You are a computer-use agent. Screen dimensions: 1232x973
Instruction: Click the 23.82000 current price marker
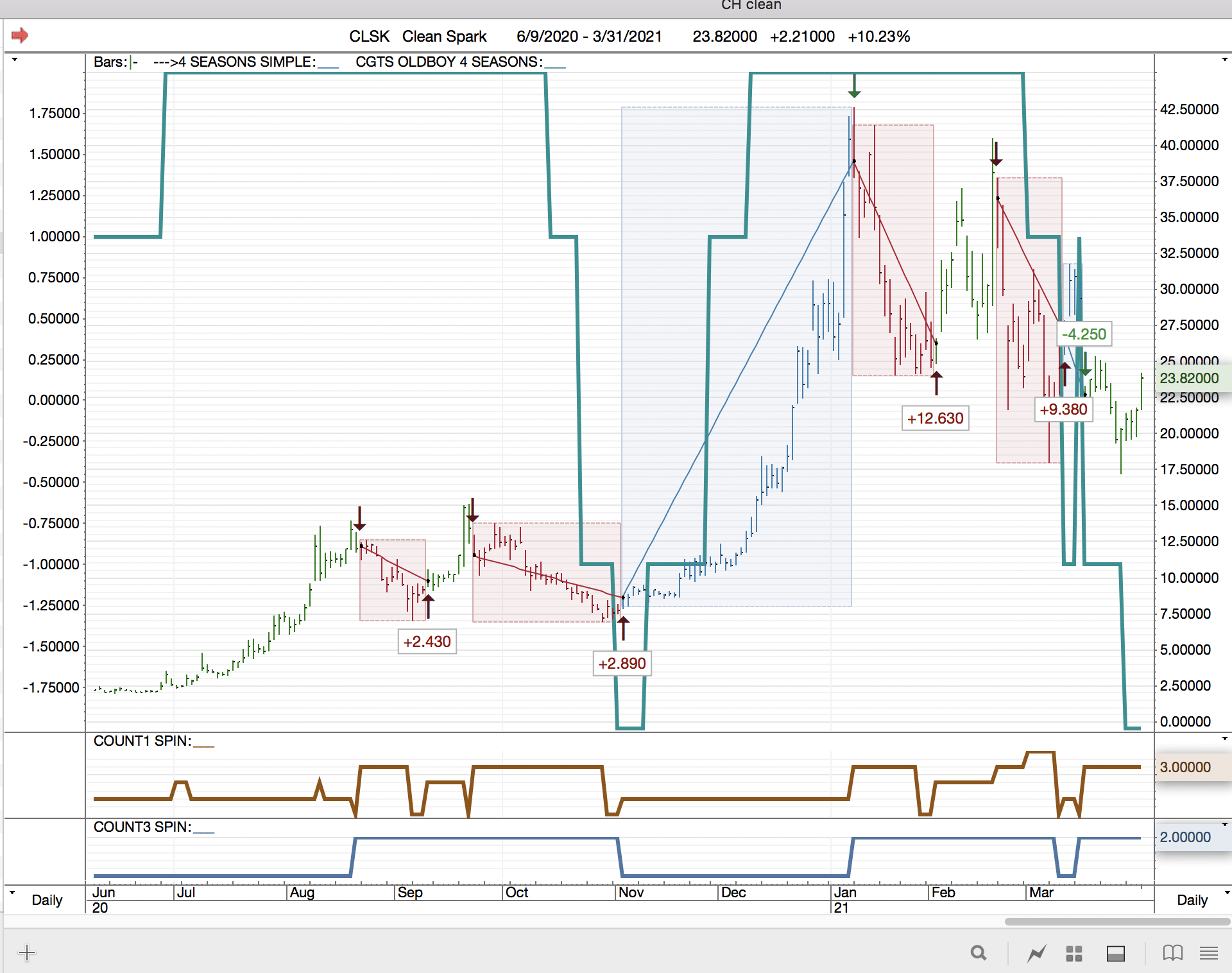1189,378
